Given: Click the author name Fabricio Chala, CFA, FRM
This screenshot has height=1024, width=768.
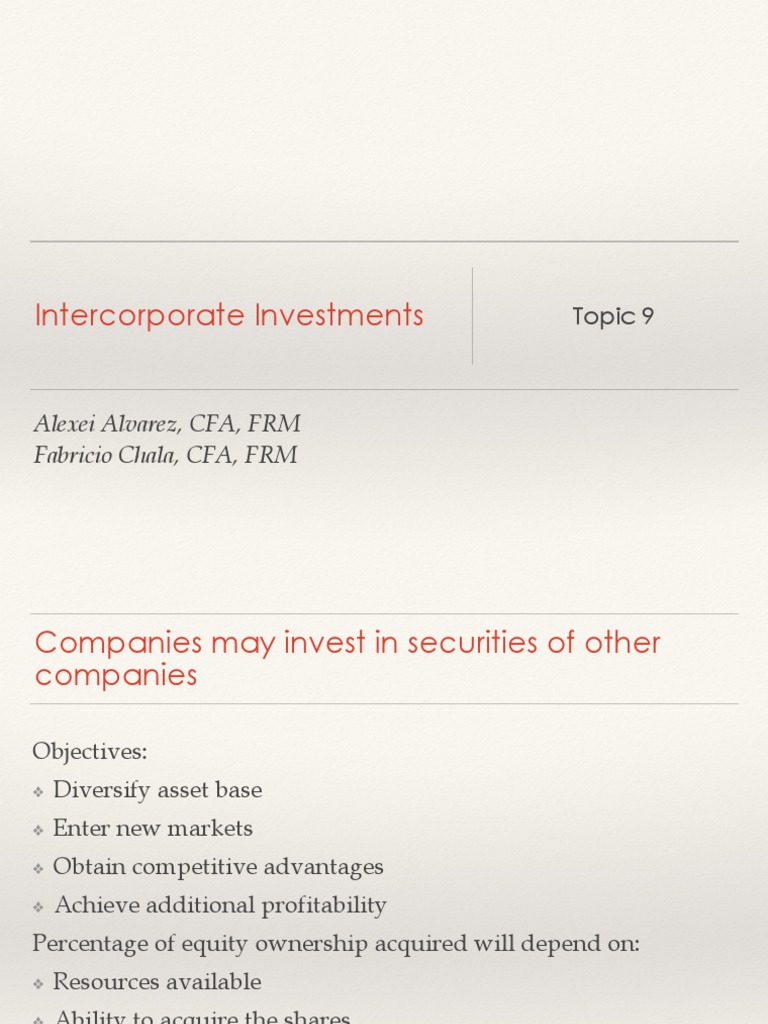Looking at the screenshot, I should [x=165, y=455].
